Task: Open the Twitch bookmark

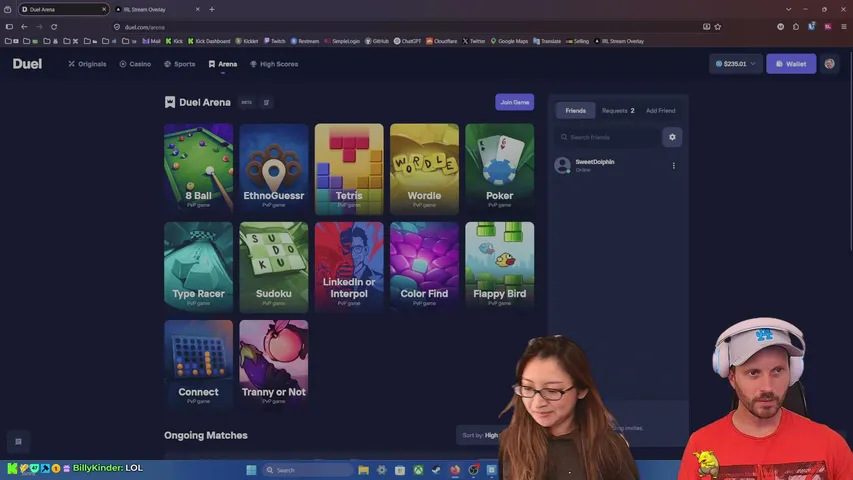Action: 274,41
